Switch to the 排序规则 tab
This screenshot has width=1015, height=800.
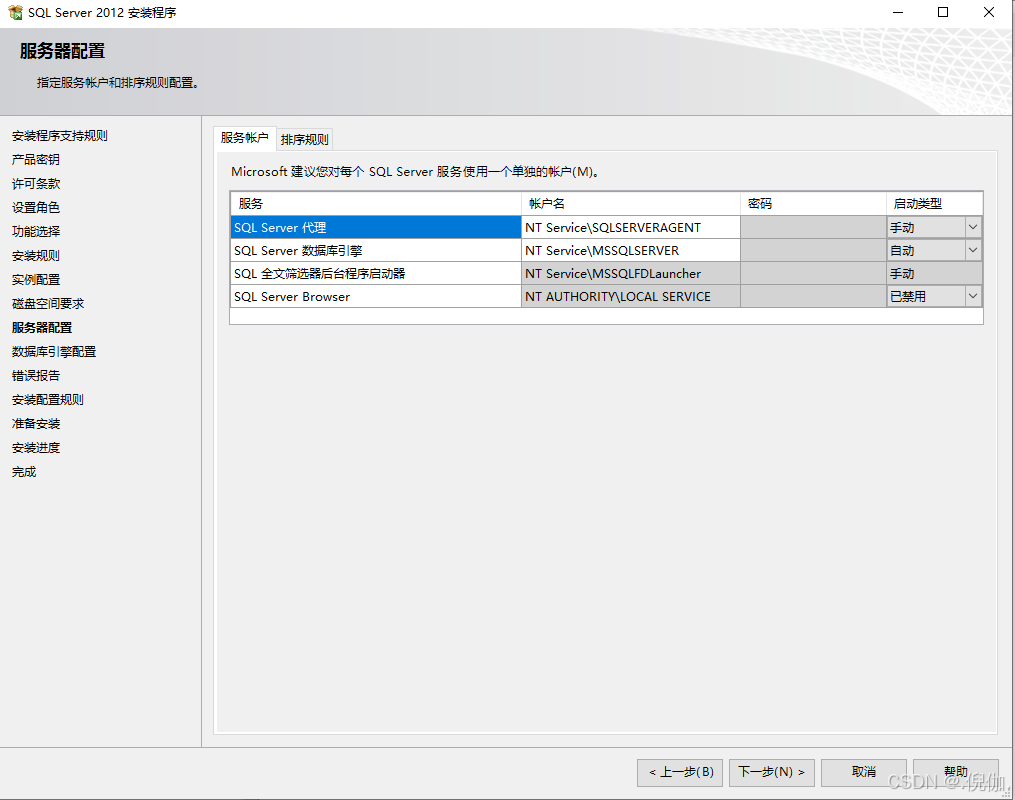coord(304,139)
